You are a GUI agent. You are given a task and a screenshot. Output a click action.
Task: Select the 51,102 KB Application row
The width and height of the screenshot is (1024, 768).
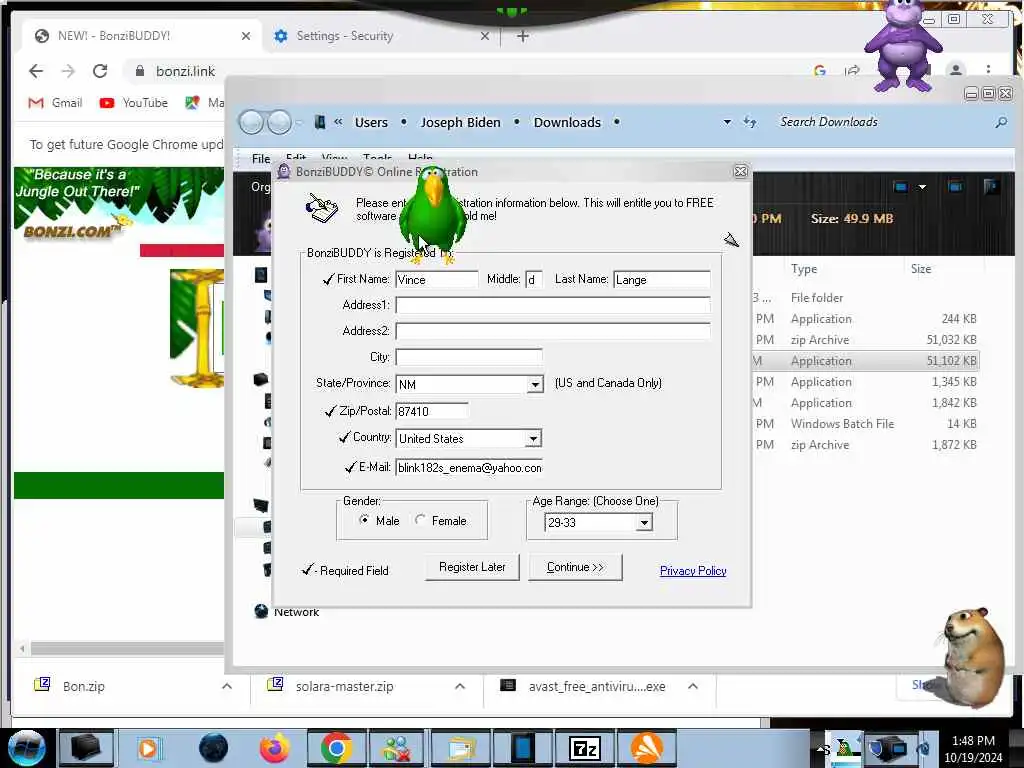coord(866,360)
